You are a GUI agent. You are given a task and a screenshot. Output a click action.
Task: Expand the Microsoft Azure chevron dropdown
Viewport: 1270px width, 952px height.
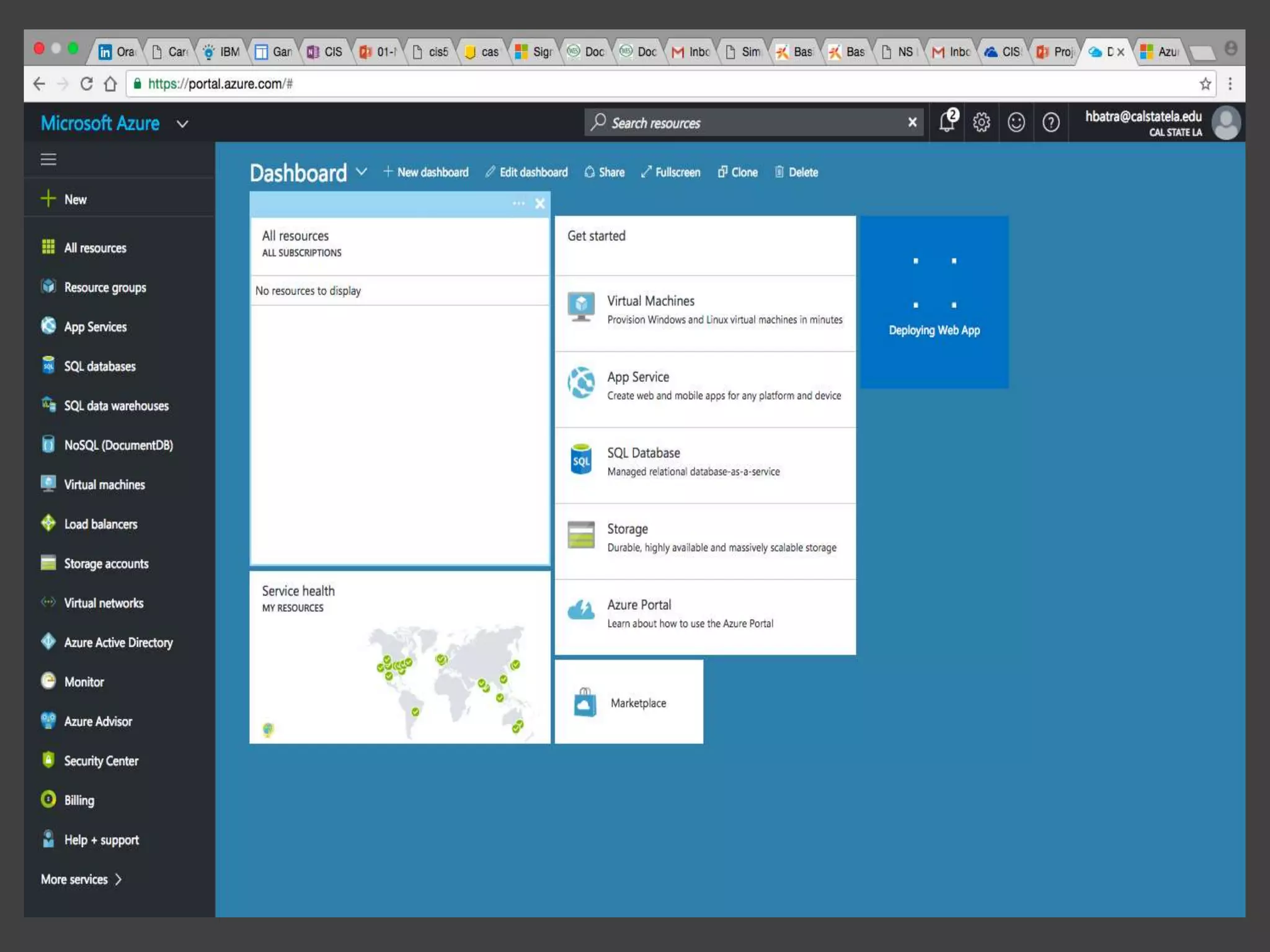(x=182, y=124)
